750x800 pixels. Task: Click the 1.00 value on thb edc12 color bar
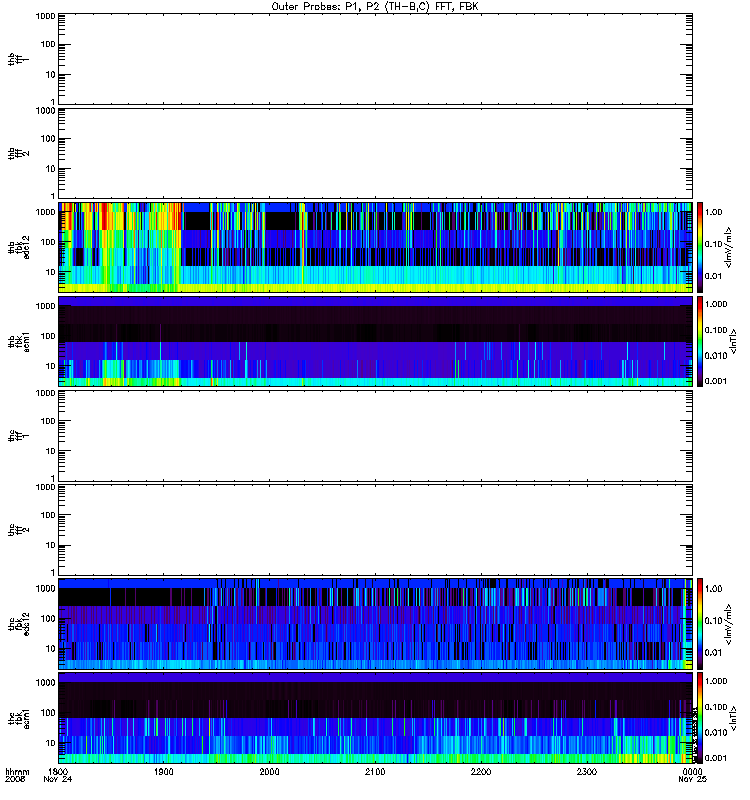pyautogui.click(x=713, y=212)
